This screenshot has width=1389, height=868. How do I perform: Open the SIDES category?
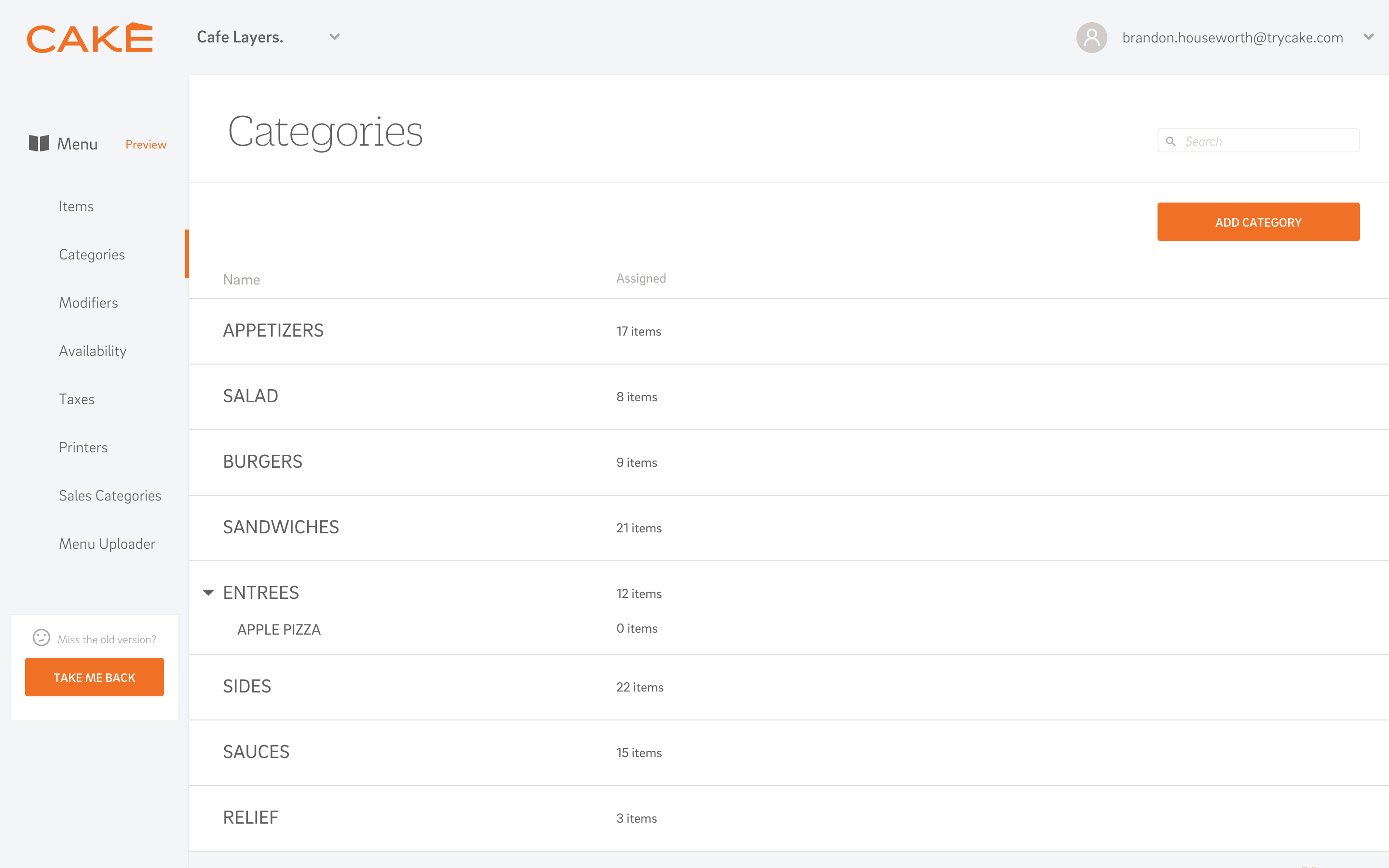(247, 686)
